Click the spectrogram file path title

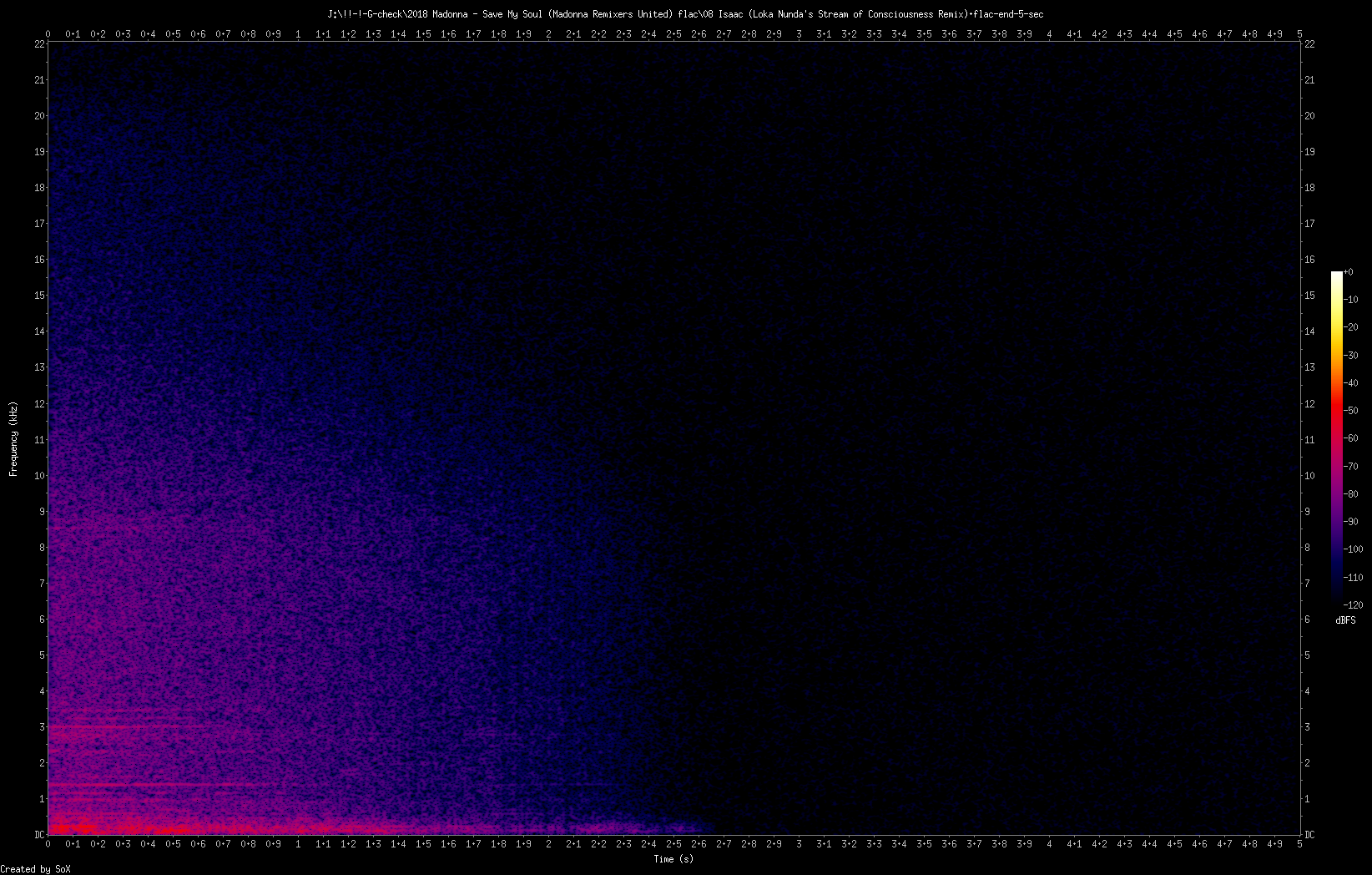(685, 14)
